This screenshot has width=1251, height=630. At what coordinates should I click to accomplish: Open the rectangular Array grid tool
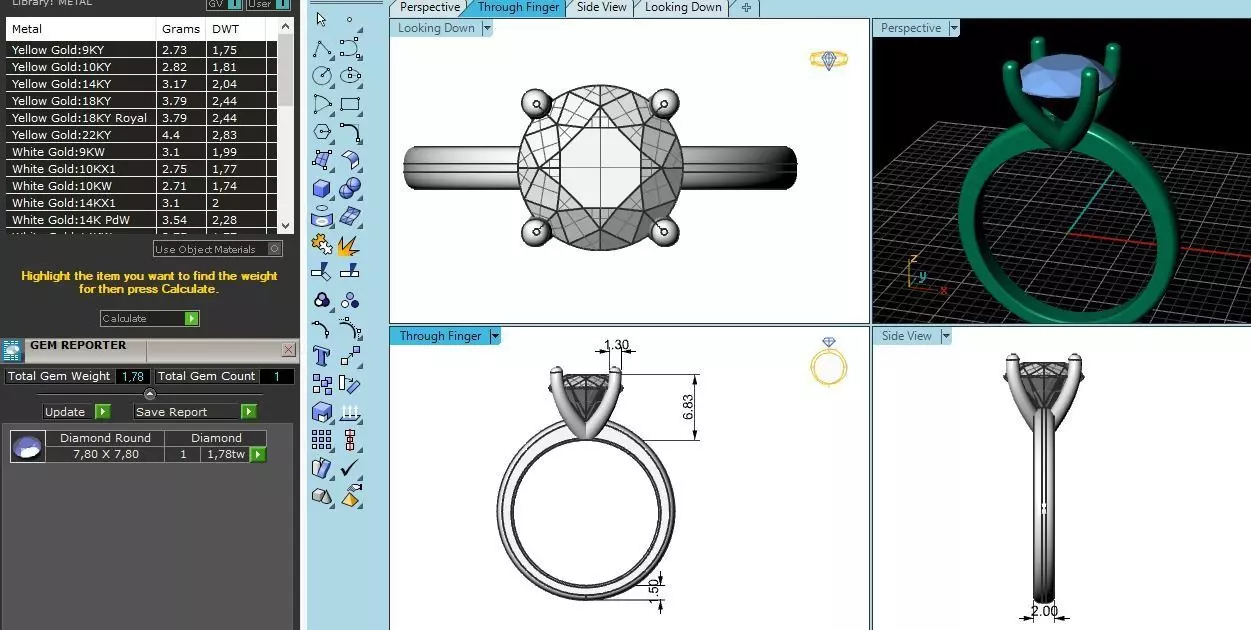click(322, 439)
